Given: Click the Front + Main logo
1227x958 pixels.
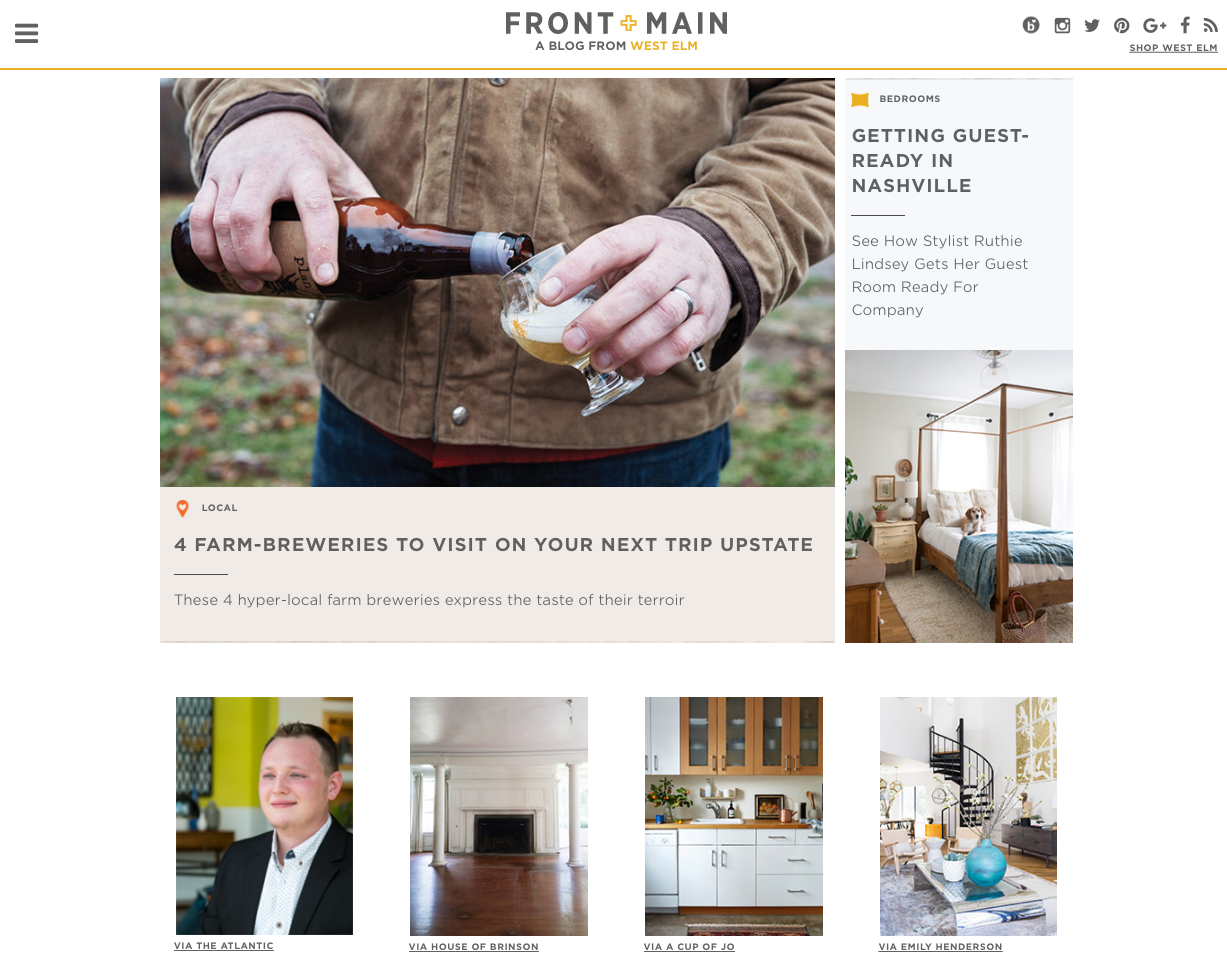Looking at the screenshot, I should click(616, 31).
